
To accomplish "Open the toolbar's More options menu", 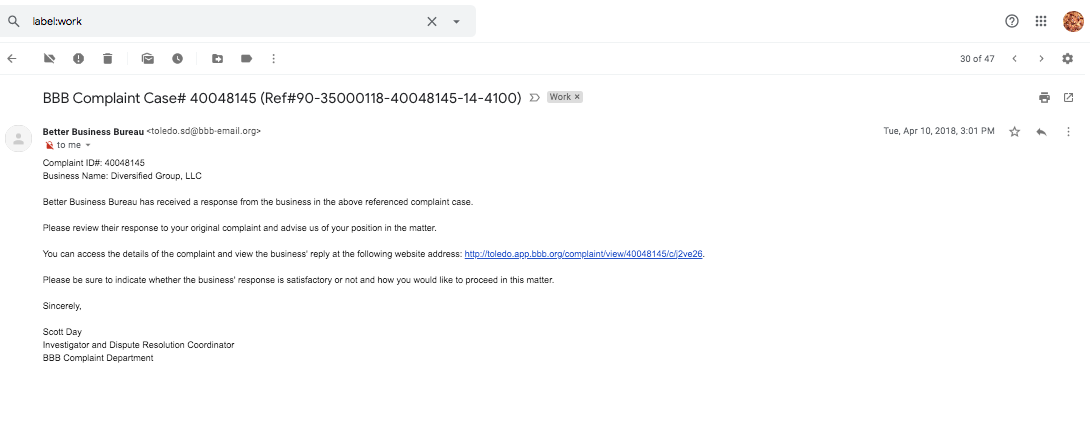I will (x=273, y=59).
